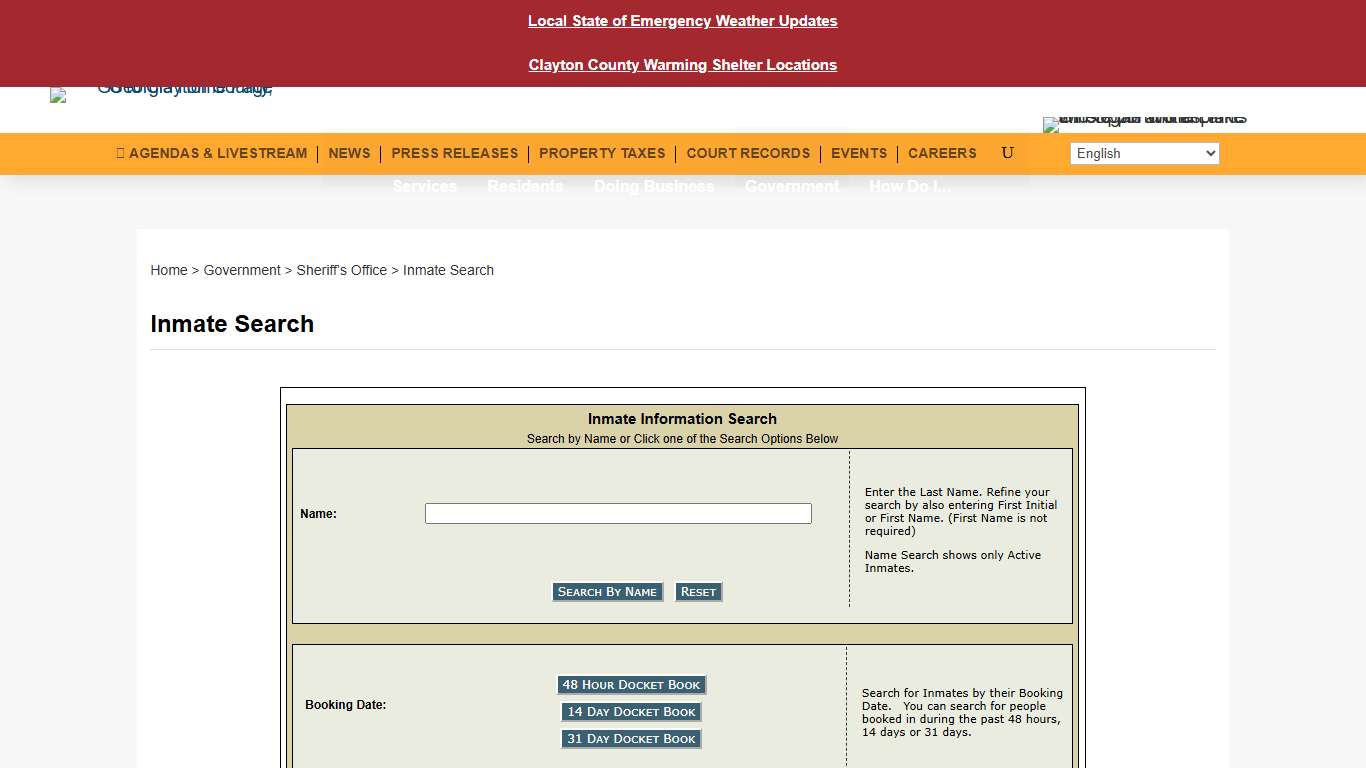Open site search via the U icon

pos(1007,153)
